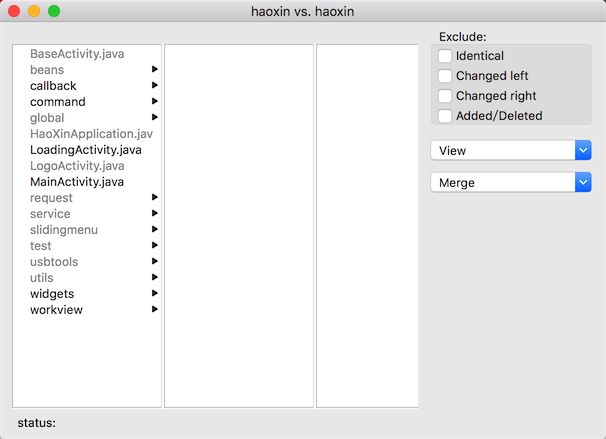606x439 pixels.
Task: Select the widgets folder row
Action: click(x=87, y=294)
